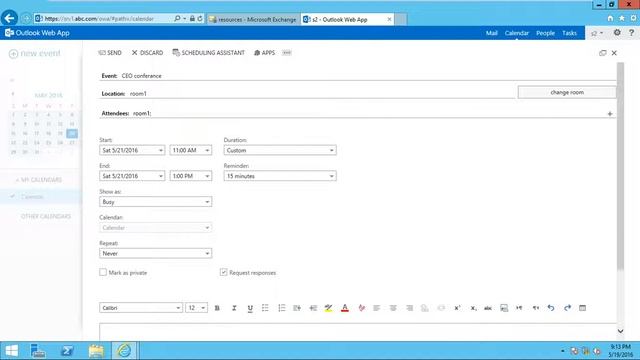Insert an inline picture

pyautogui.click(x=504, y=308)
